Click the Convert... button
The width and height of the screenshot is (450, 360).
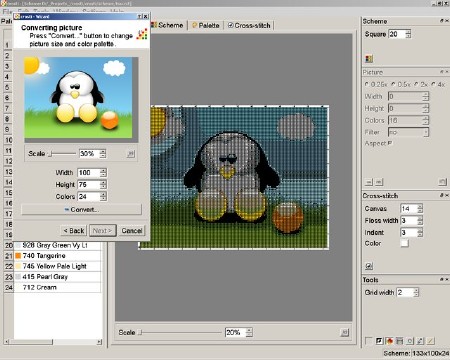pos(81,210)
